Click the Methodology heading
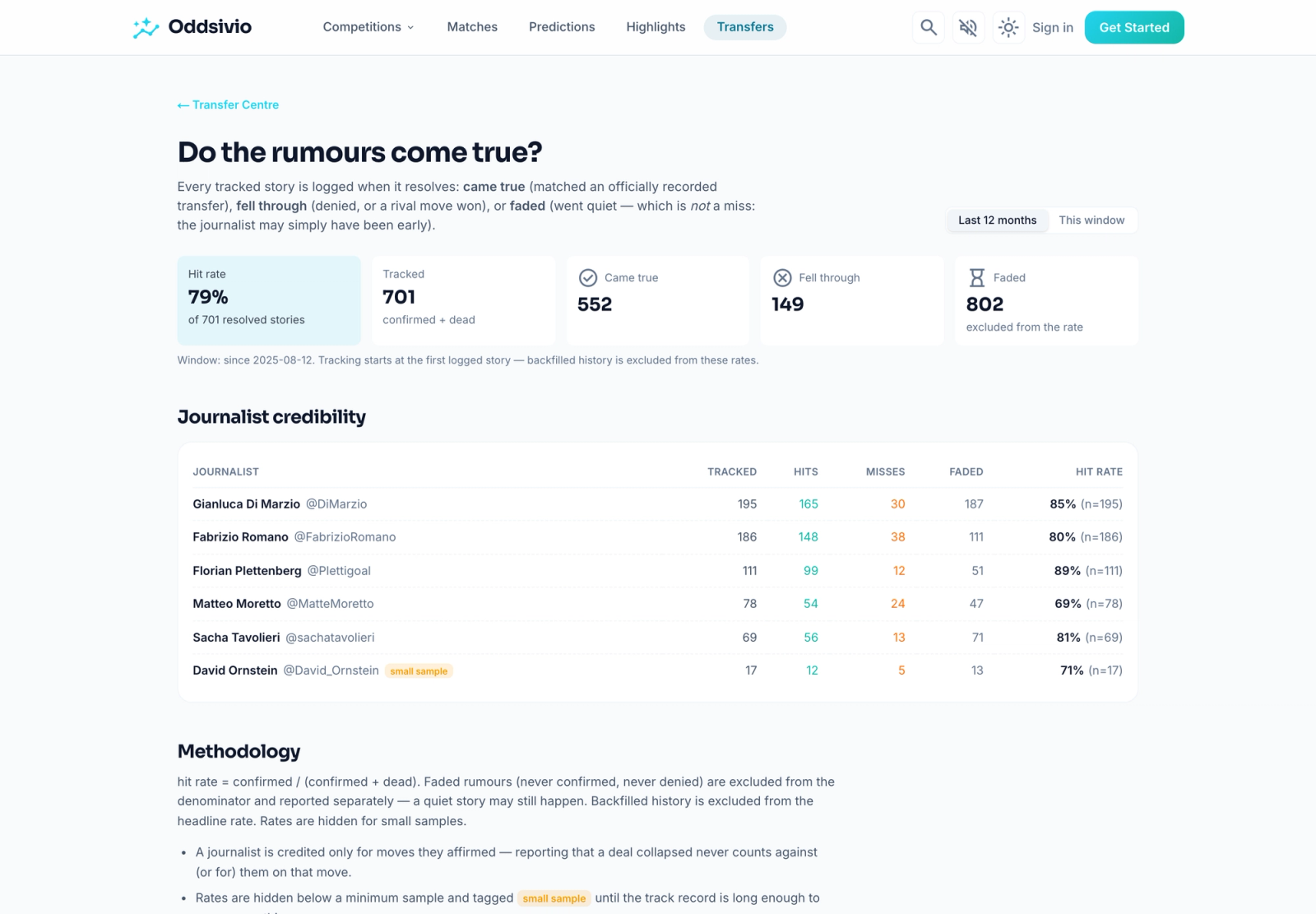This screenshot has width=1316, height=914. (239, 751)
